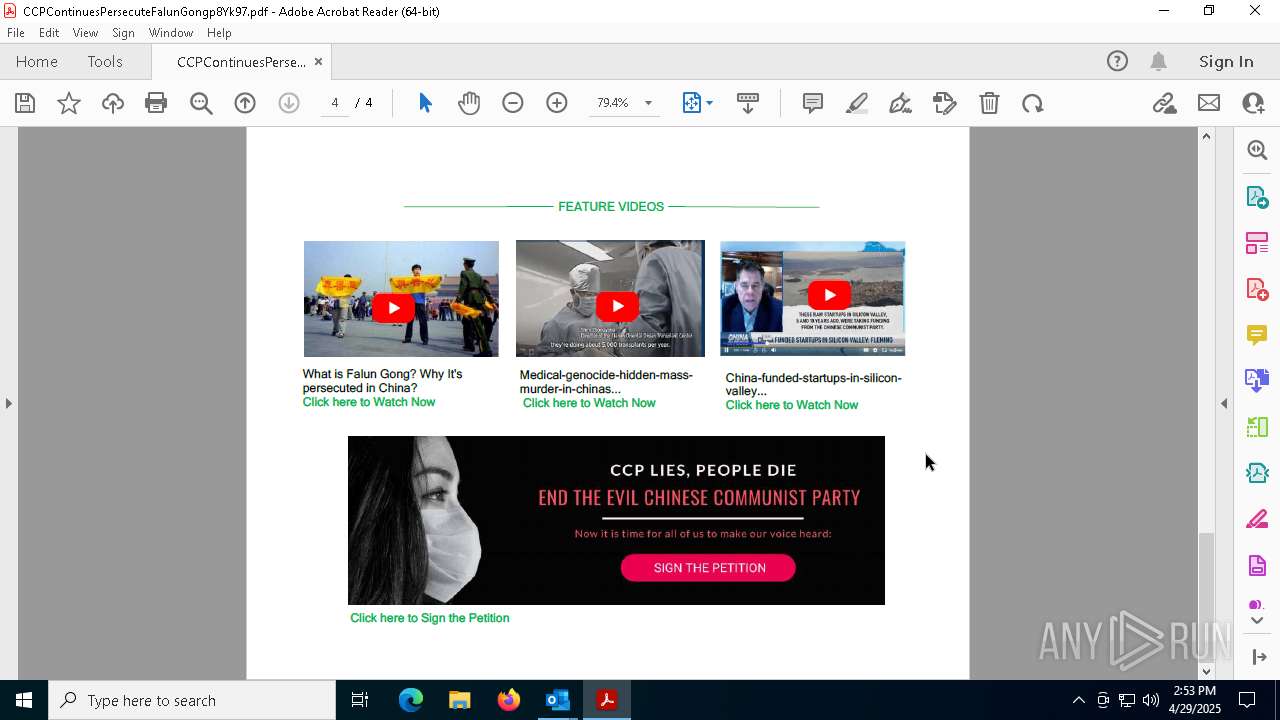Rotate the page clockwise
The width and height of the screenshot is (1280, 720).
point(1033,103)
